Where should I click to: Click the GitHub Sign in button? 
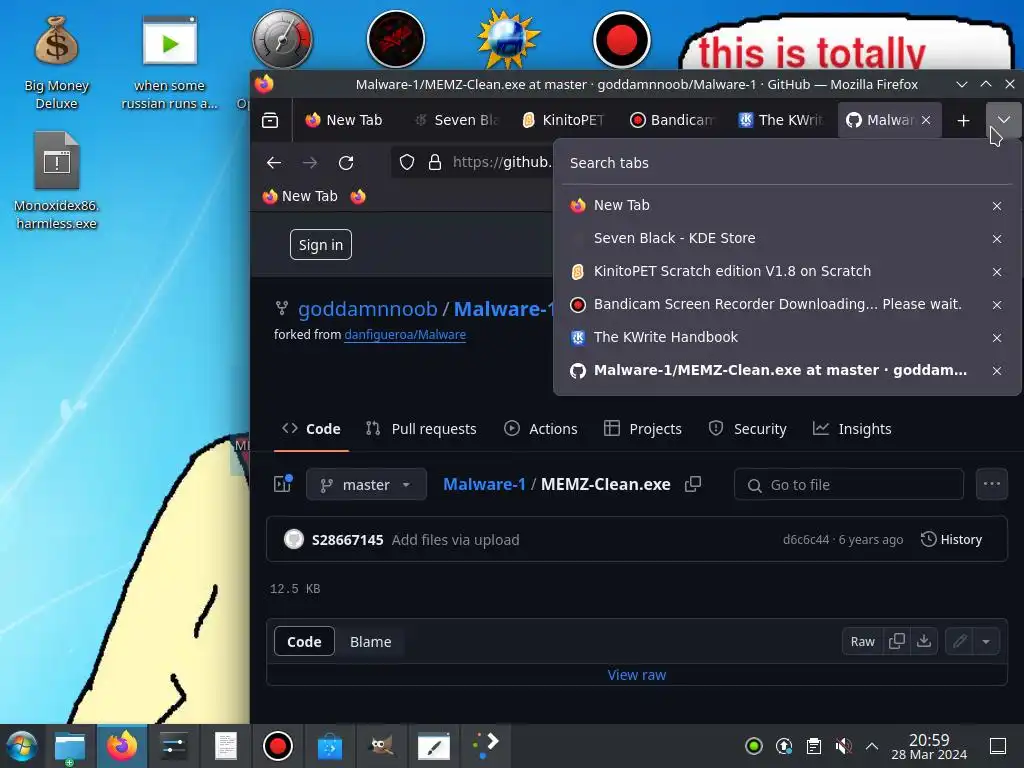point(321,245)
